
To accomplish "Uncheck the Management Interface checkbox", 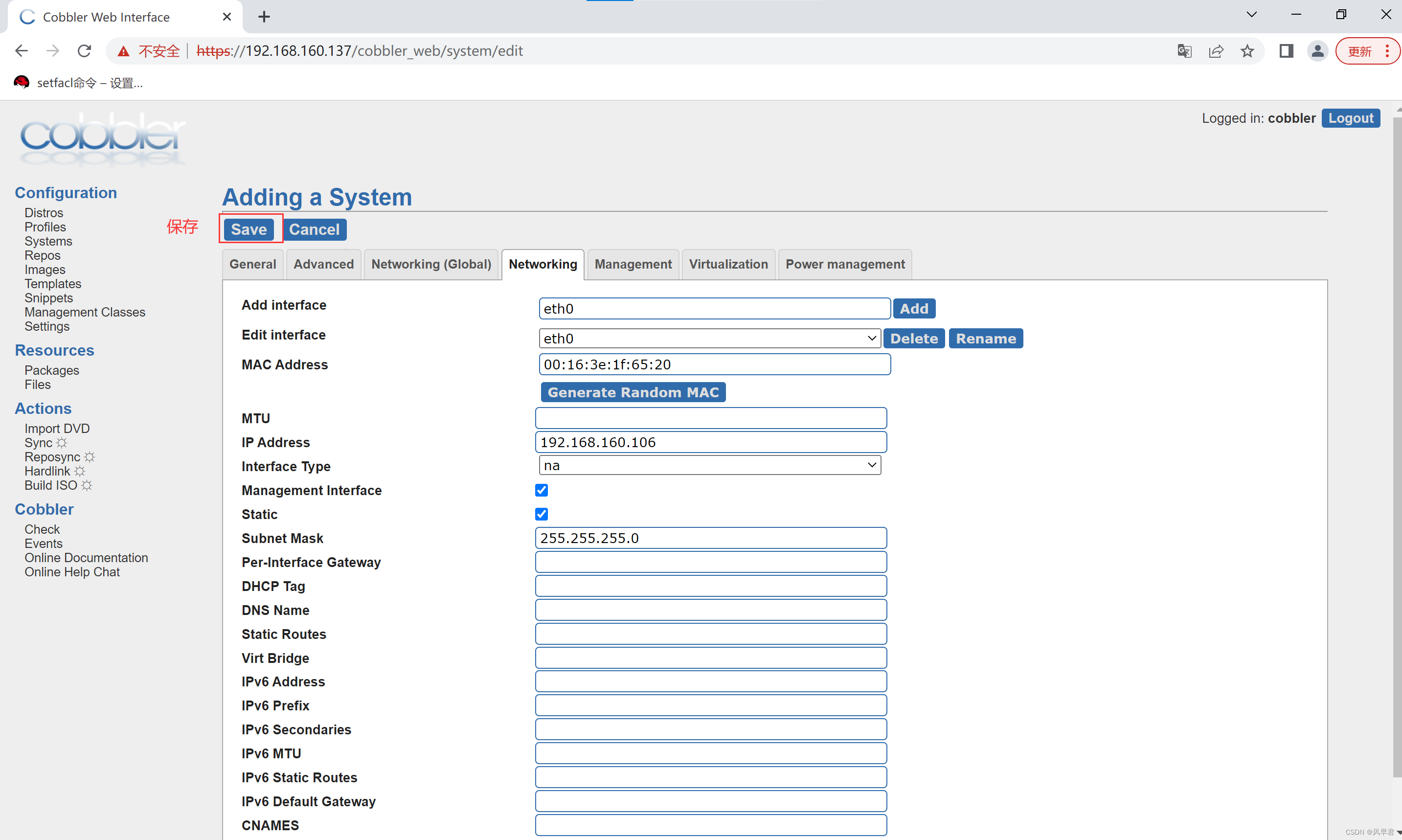I will (x=541, y=490).
